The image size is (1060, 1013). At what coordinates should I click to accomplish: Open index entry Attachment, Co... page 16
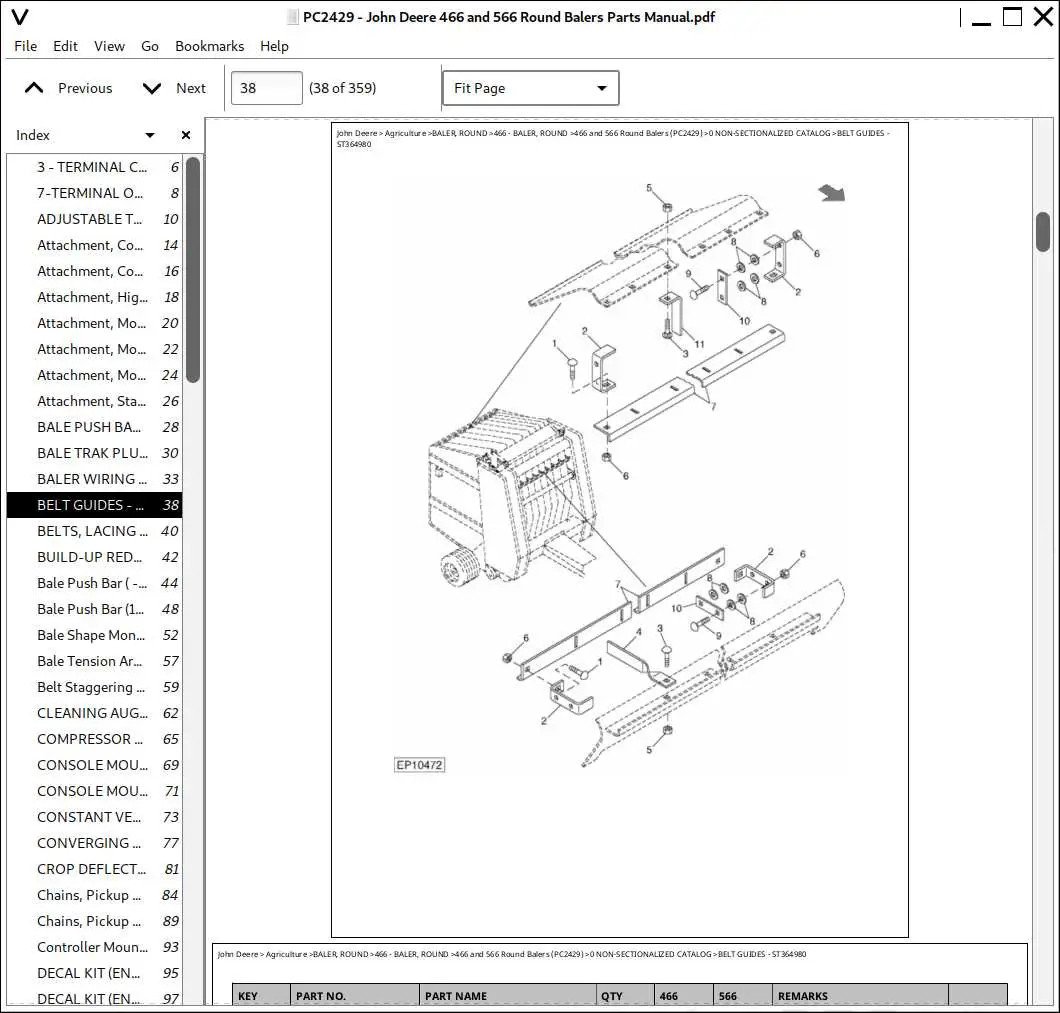95,271
